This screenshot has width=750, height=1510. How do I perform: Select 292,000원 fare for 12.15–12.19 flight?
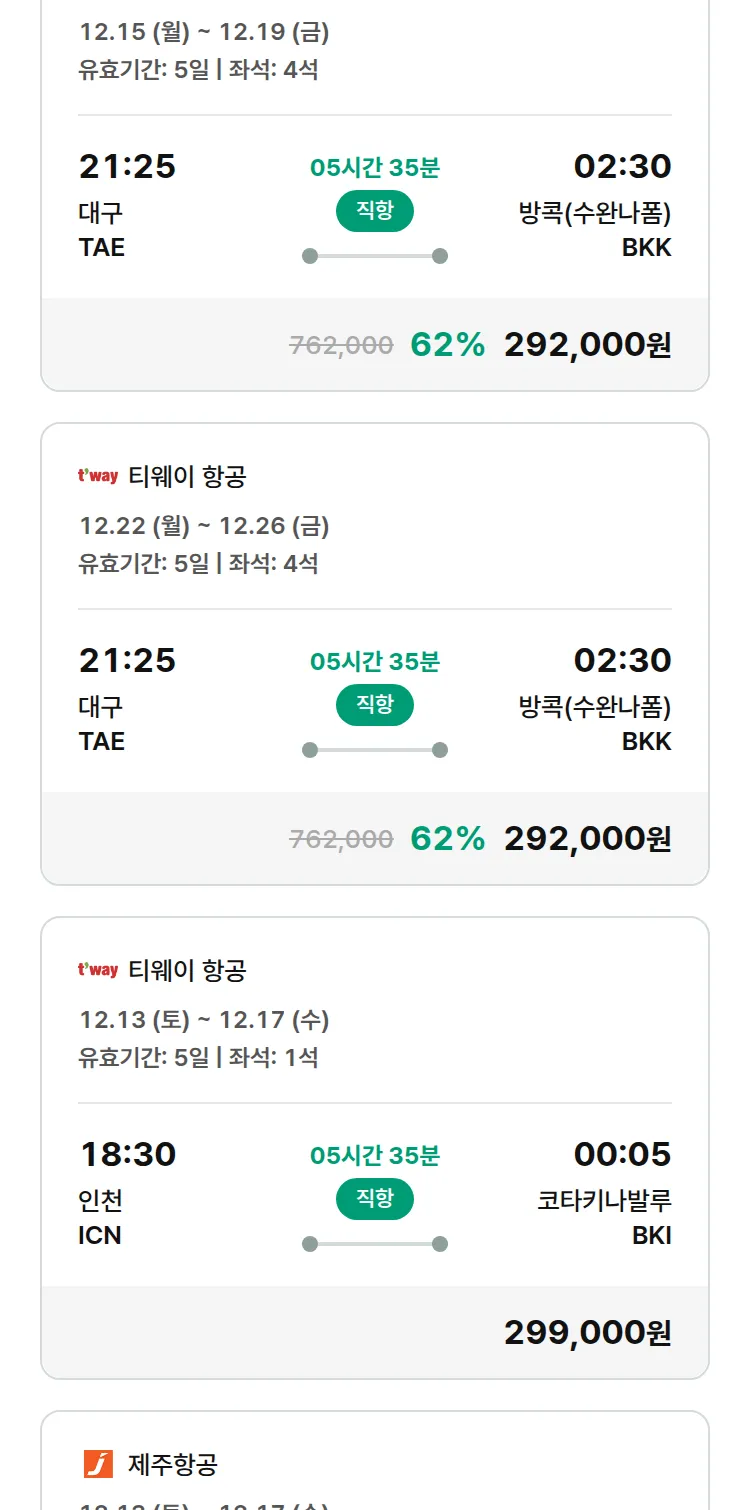click(x=587, y=345)
